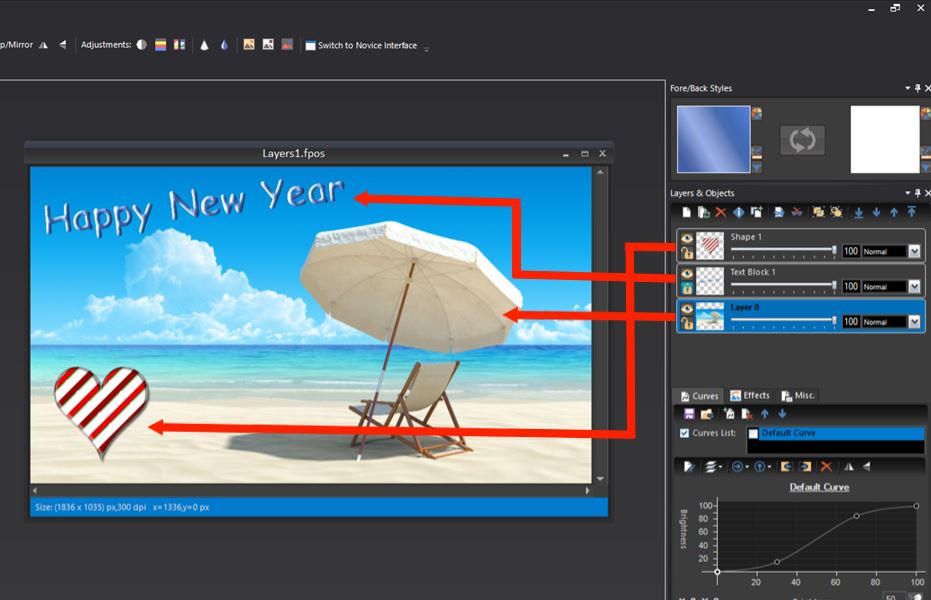Screen dimensions: 931x600
Task: Create a new layer in Layers & Objects
Action: tap(687, 212)
